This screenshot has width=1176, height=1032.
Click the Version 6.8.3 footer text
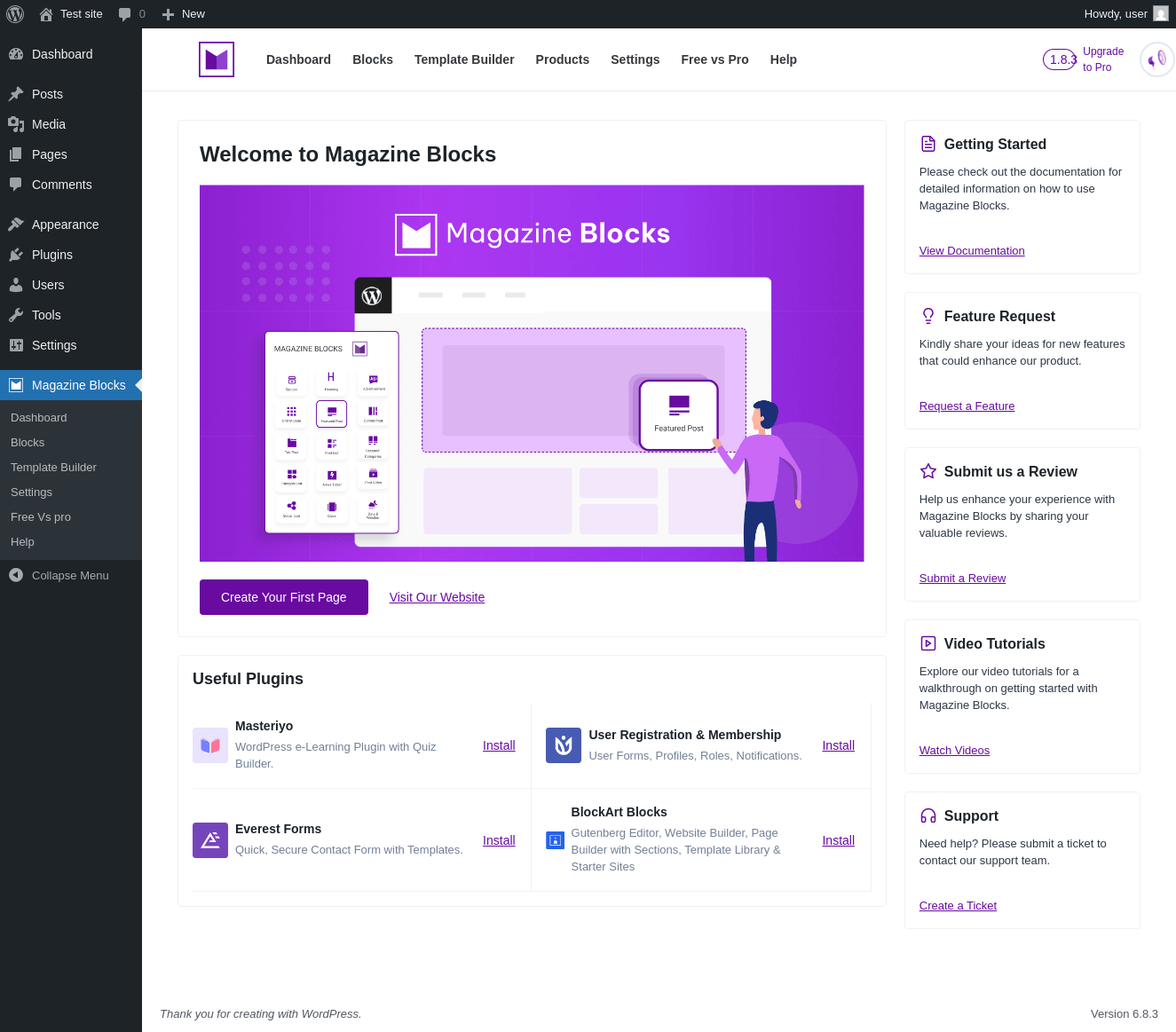[1125, 1014]
